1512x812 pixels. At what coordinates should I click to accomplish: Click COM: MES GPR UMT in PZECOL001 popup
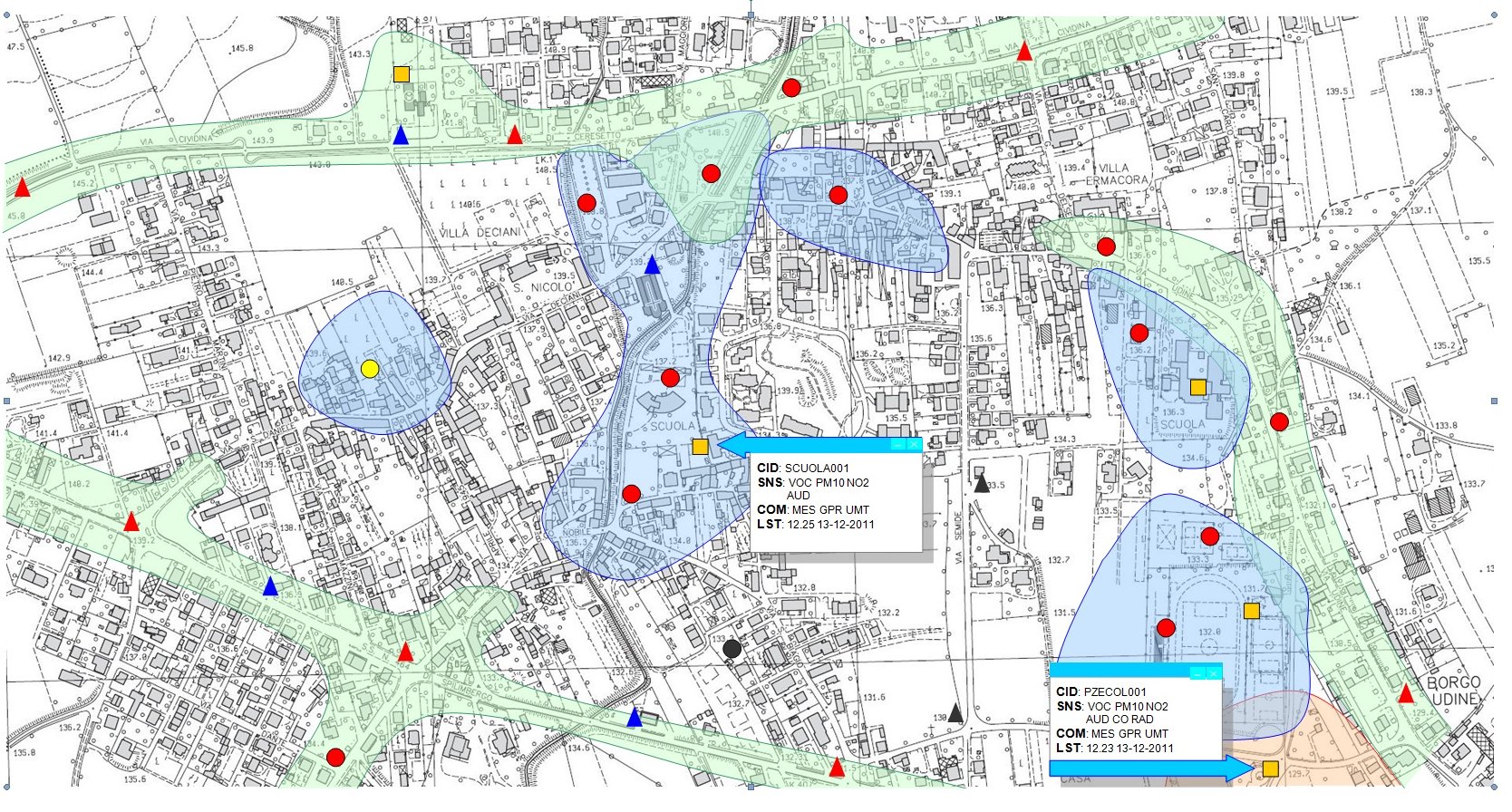[x=1112, y=733]
